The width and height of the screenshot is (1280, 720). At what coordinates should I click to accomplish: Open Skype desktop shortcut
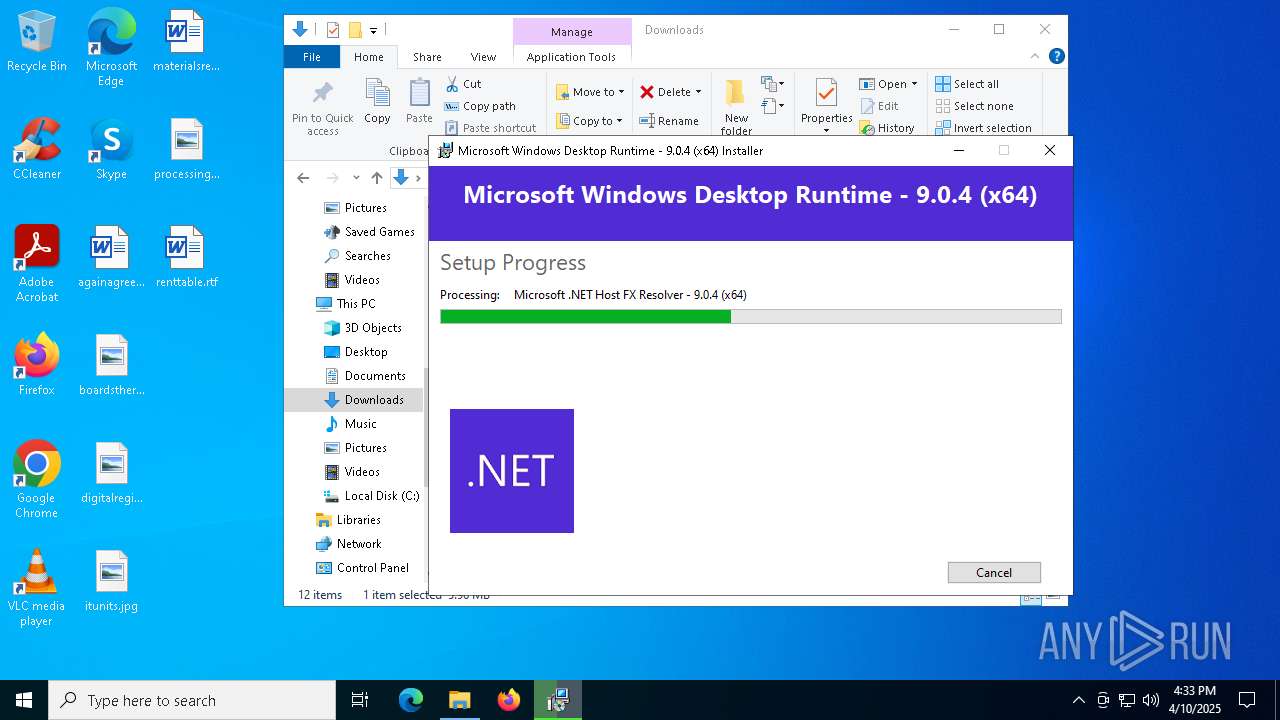click(111, 149)
